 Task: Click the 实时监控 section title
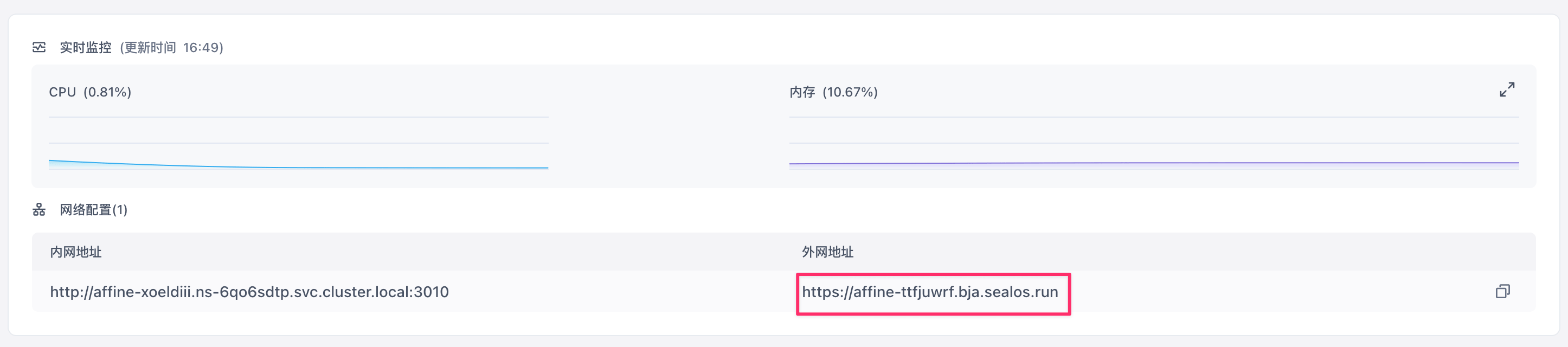pyautogui.click(x=85, y=48)
